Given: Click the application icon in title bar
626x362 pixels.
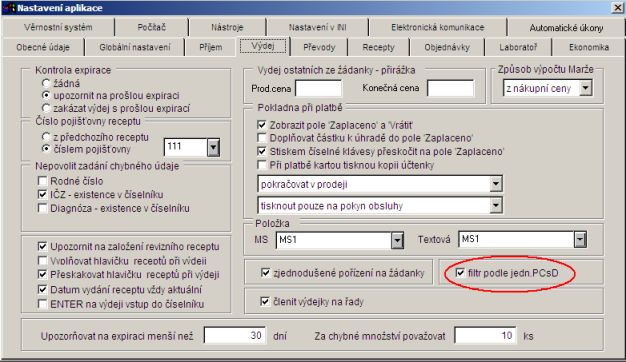Looking at the screenshot, I should click(8, 8).
